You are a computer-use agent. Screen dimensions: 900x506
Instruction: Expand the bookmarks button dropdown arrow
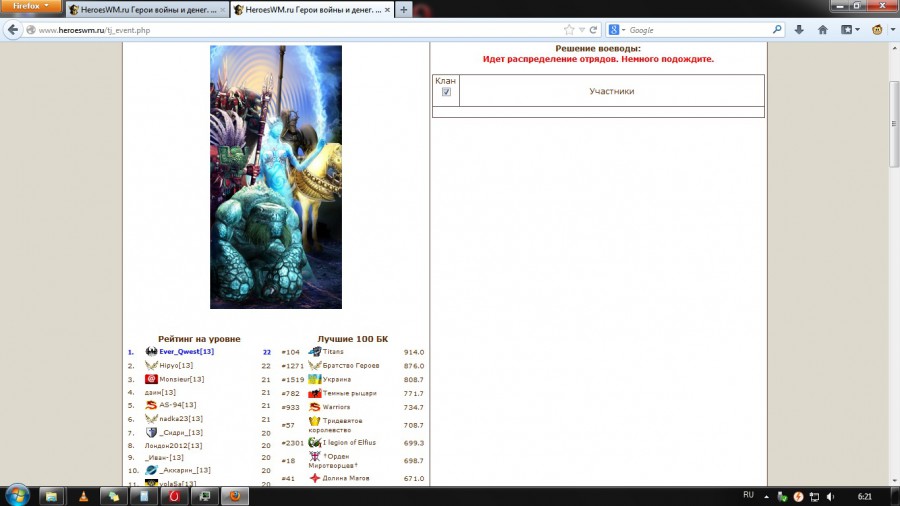pos(858,30)
